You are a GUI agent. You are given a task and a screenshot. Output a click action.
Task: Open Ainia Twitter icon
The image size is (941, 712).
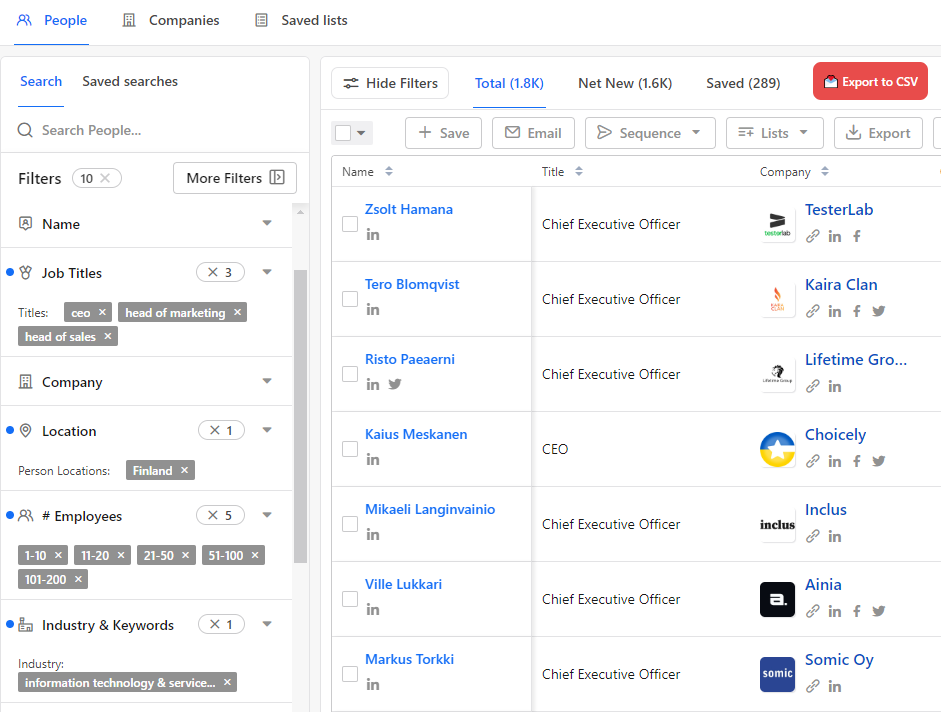point(879,611)
